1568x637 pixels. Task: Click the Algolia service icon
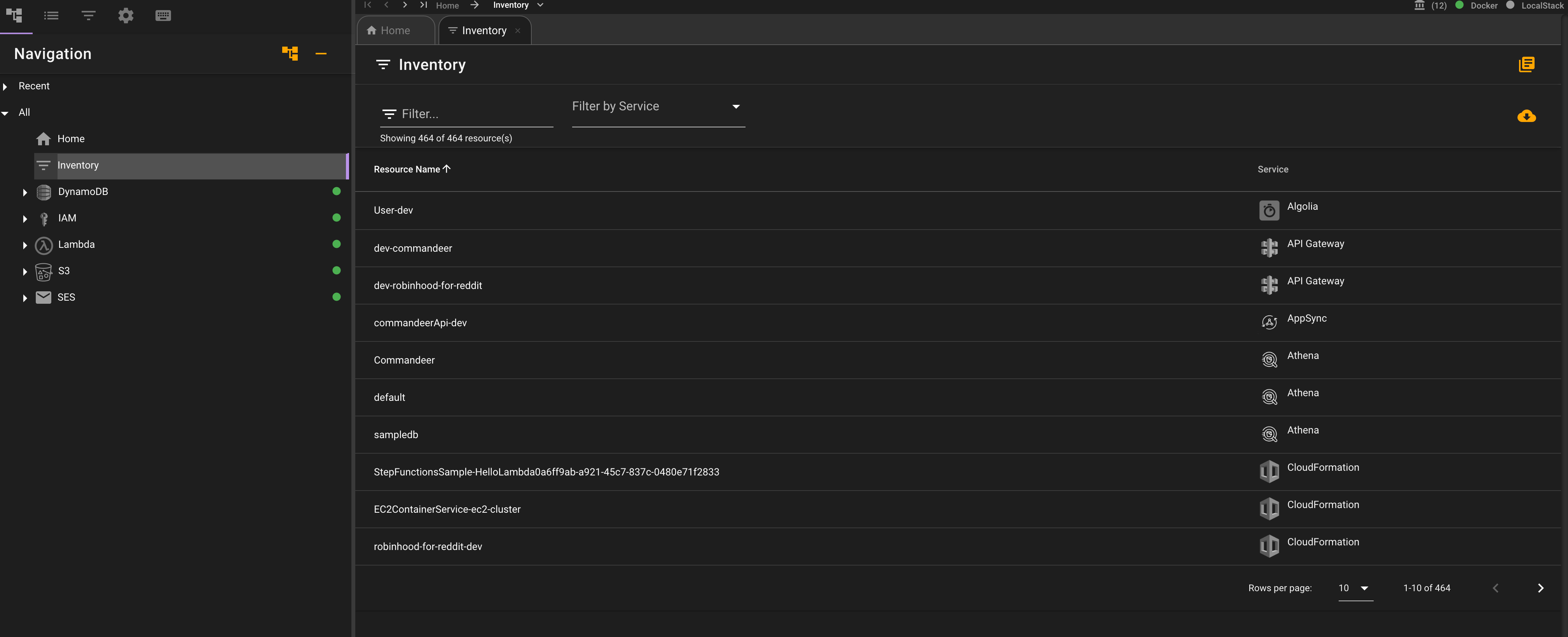click(1269, 211)
